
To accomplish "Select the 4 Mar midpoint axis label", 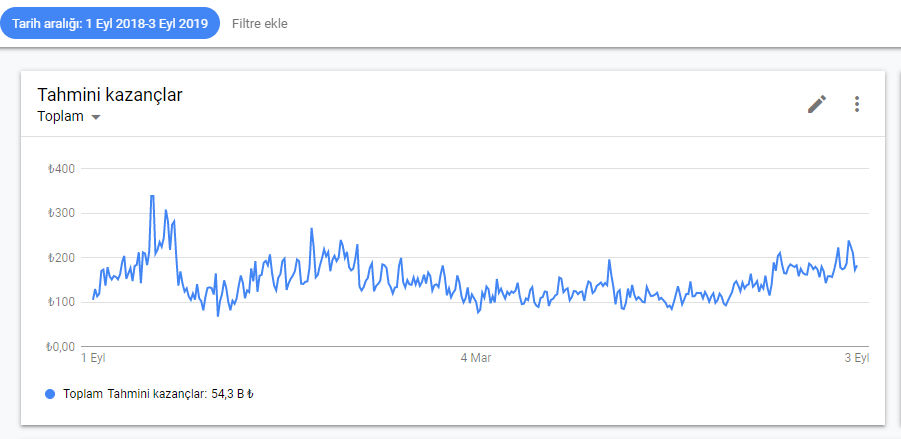I will click(x=476, y=358).
